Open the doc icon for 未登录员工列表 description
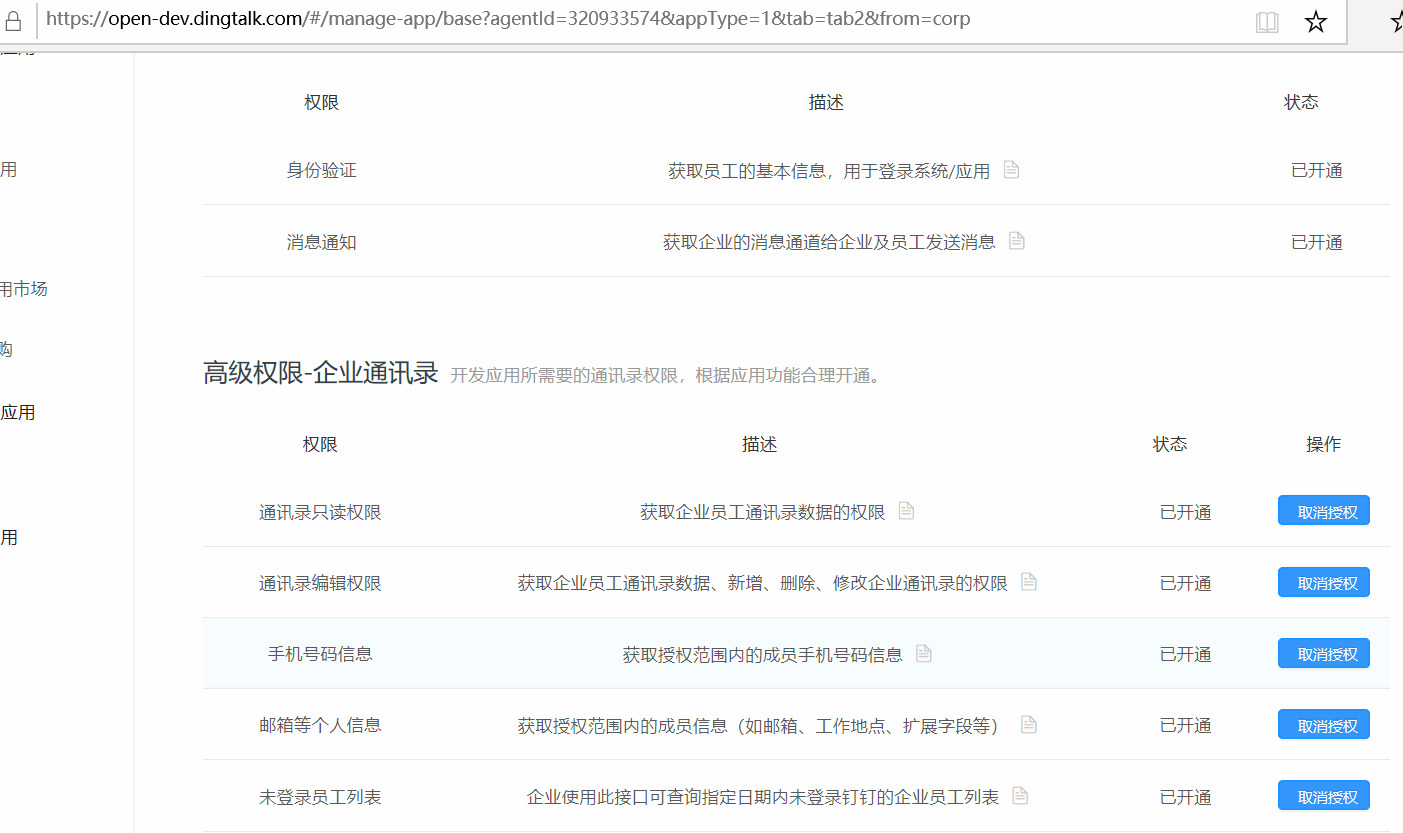 coord(1020,796)
